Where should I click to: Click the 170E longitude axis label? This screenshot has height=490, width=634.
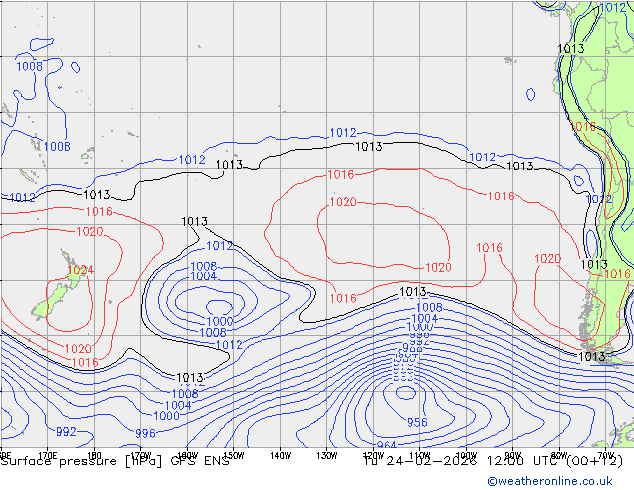[x=48, y=456]
